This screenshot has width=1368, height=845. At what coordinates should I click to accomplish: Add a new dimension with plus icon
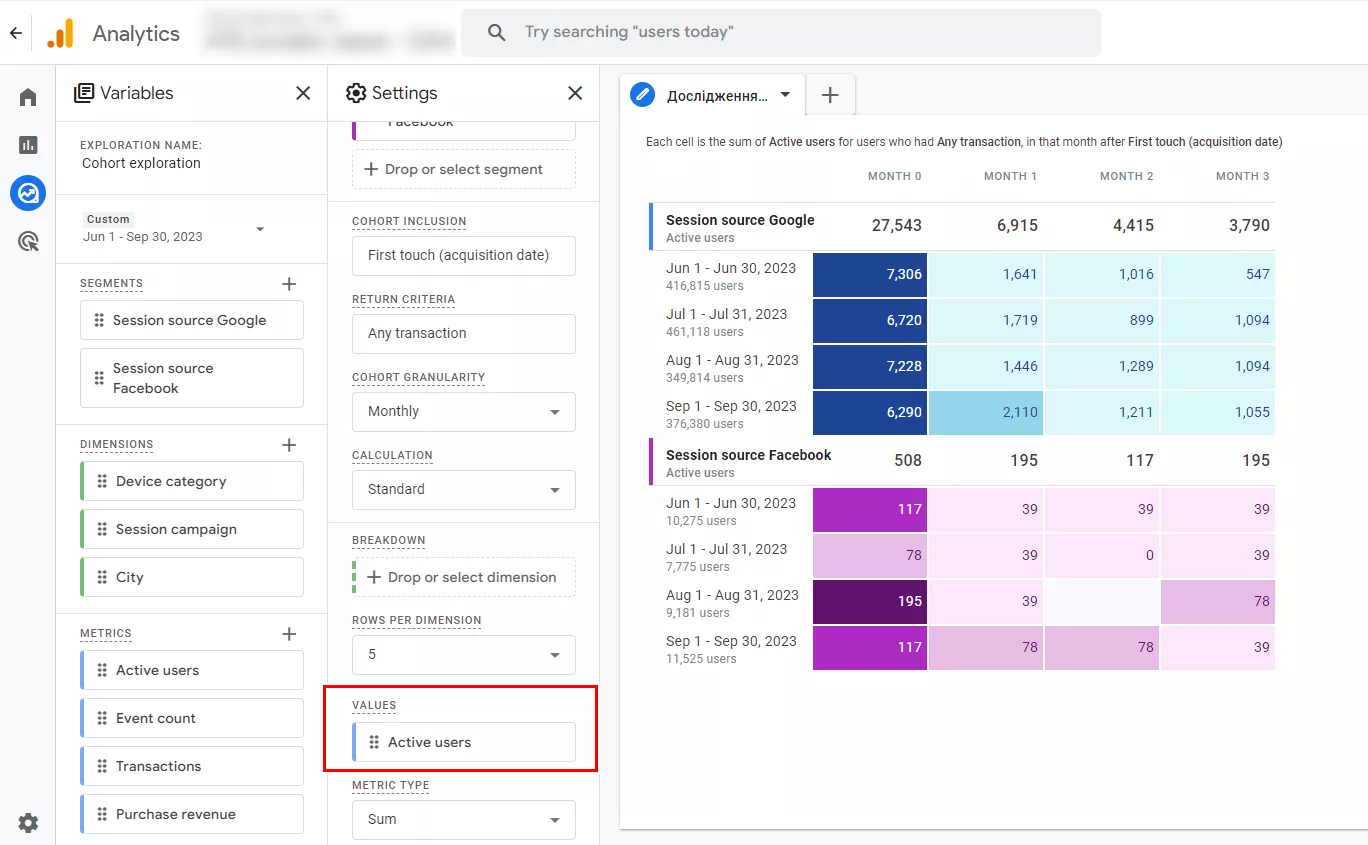click(289, 445)
